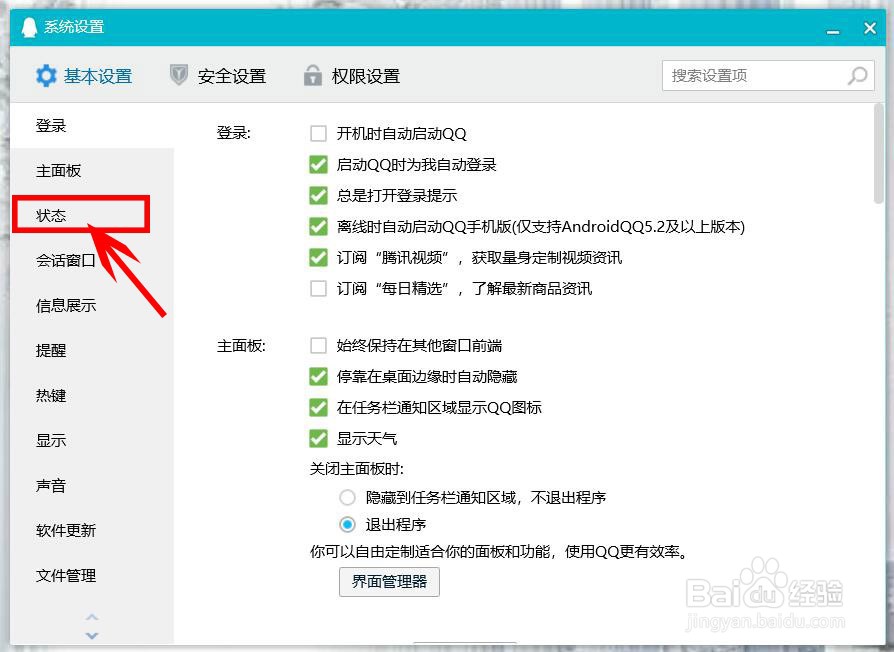This screenshot has height=652, width=894.
Task: Uncheck 订阅腾讯视频 option
Action: pyautogui.click(x=318, y=257)
